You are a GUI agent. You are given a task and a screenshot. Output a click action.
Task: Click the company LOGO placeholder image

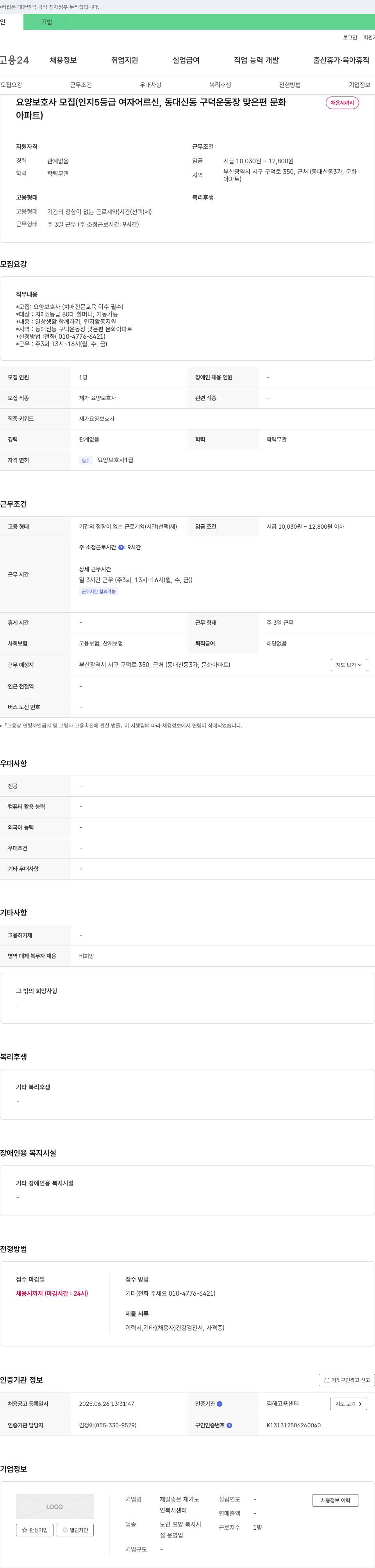point(55,1507)
